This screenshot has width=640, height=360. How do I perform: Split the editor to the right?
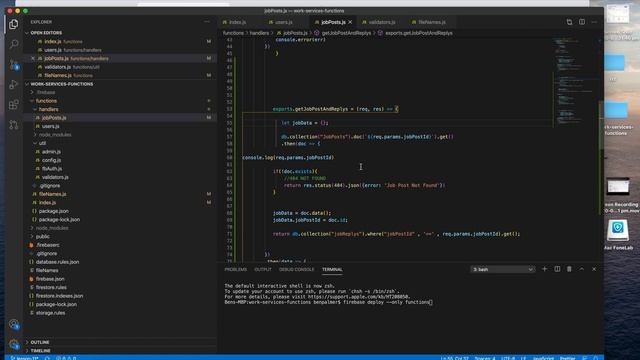[x=582, y=22]
